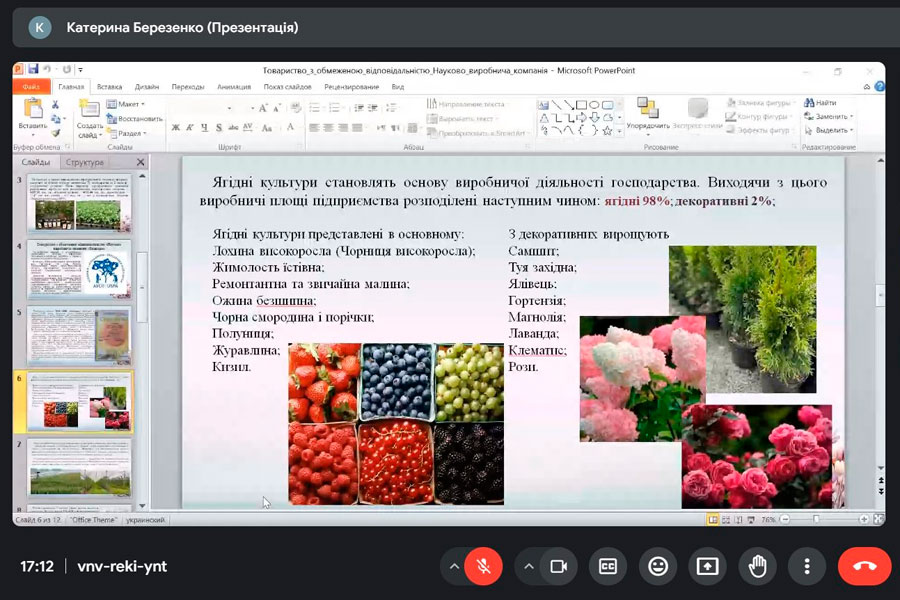The height and width of the screenshot is (600, 900).
Task: Switch to the Показ слайдов tab
Action: pos(285,87)
